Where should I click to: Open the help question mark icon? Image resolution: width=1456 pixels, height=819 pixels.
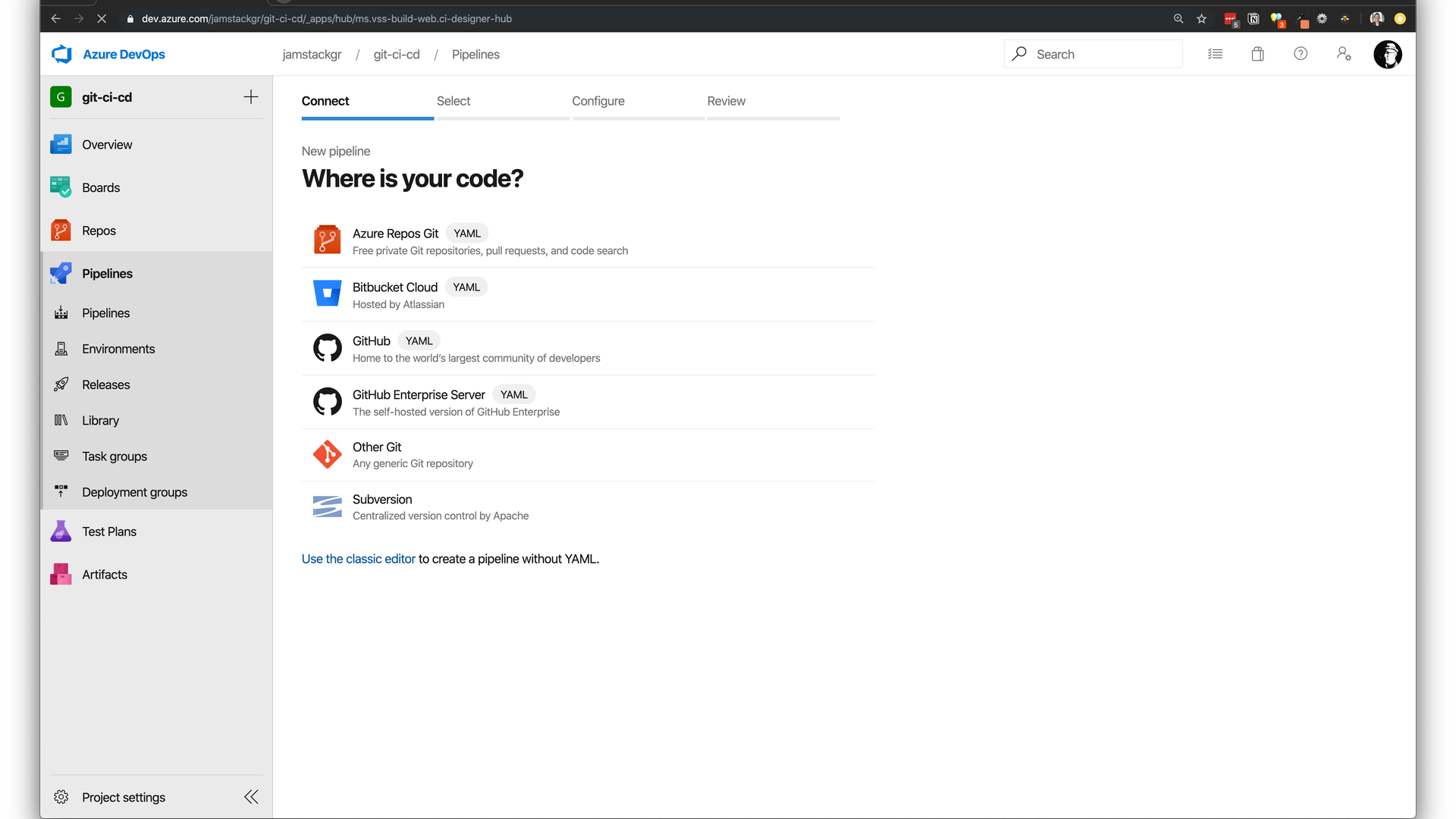click(1301, 54)
